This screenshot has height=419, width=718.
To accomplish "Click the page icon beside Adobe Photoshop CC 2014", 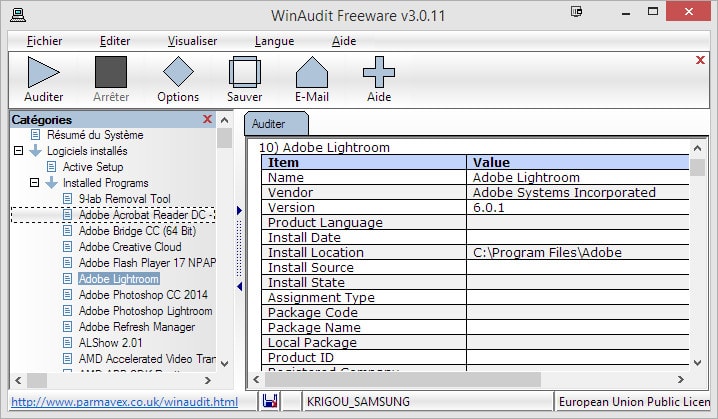I will click(x=67, y=294).
